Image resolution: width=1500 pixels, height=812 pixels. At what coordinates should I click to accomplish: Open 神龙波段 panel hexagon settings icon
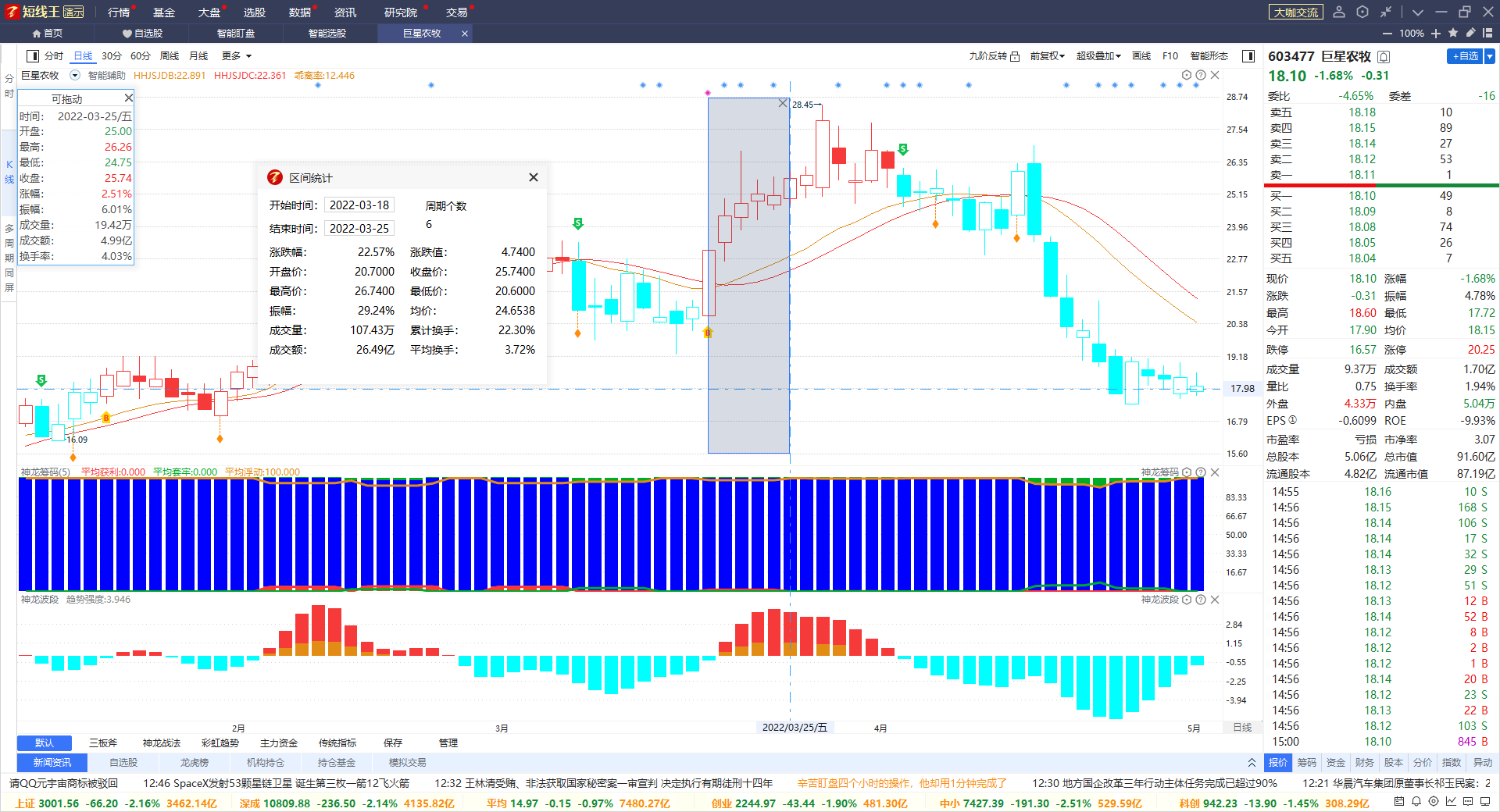tap(1187, 600)
